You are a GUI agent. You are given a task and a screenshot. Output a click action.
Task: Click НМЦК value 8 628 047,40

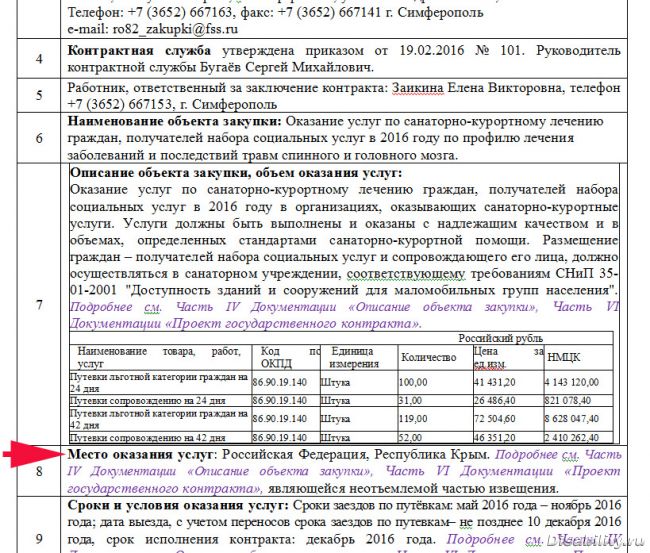point(572,419)
